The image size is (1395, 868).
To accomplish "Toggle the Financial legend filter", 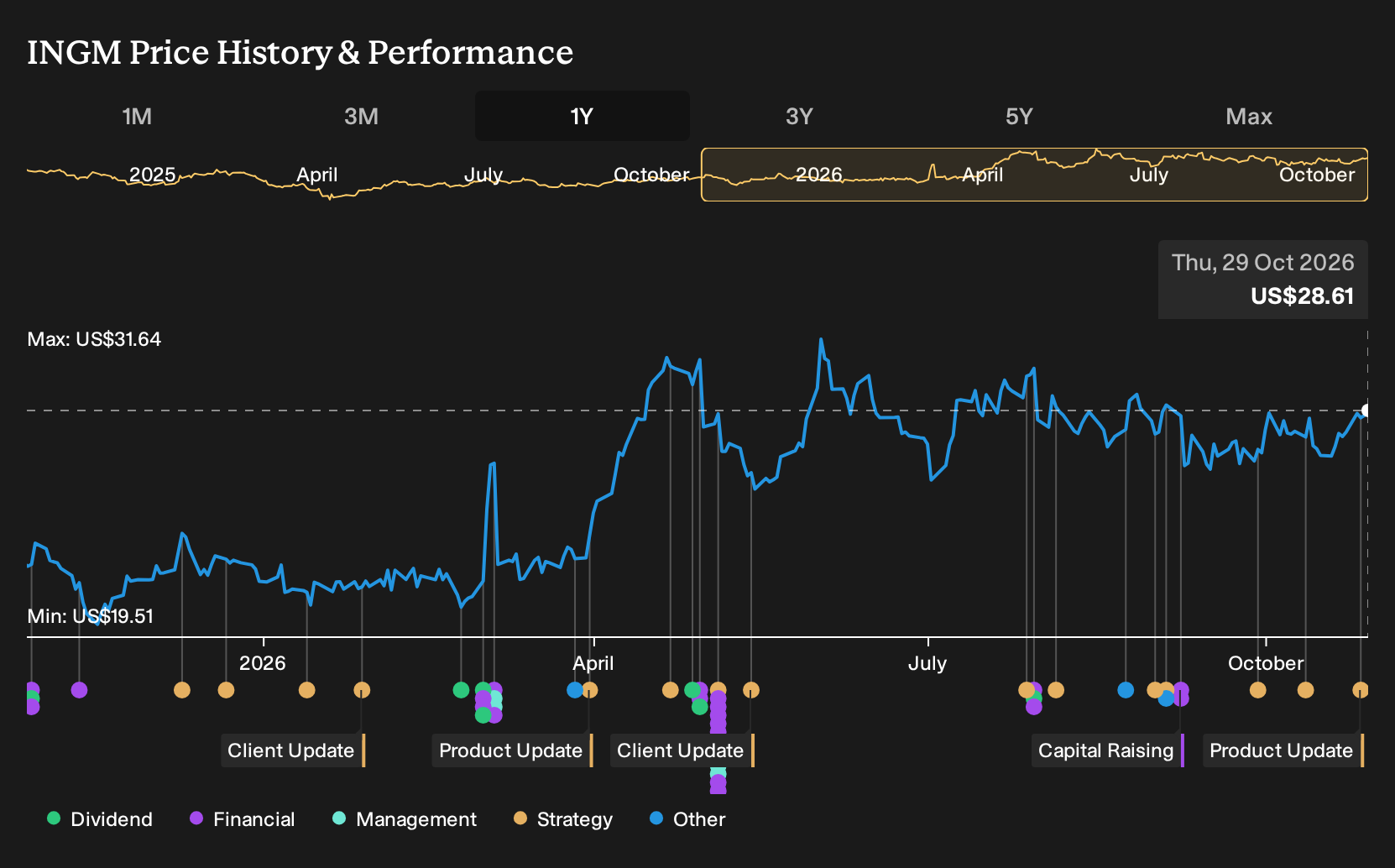I will point(243,819).
